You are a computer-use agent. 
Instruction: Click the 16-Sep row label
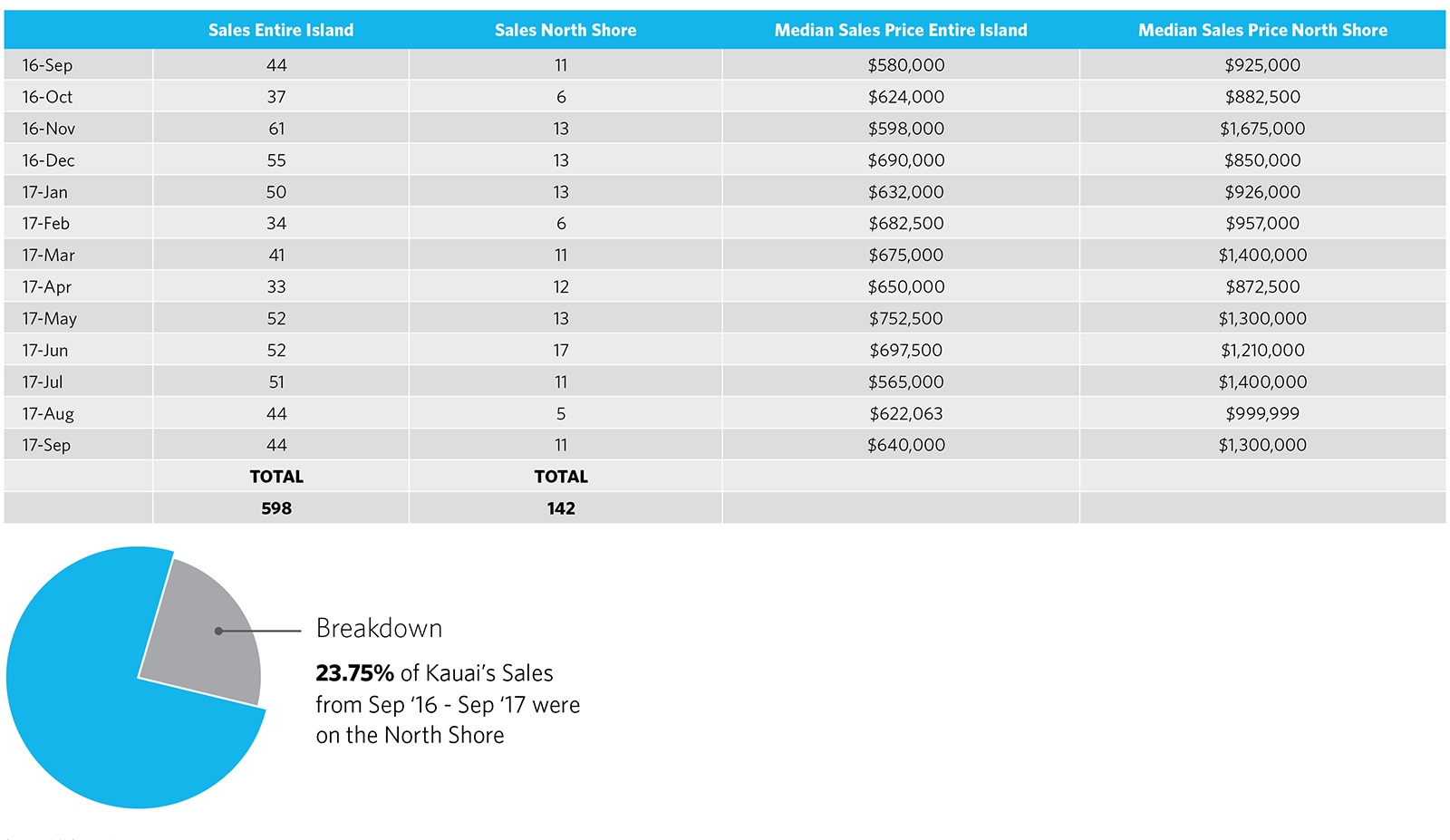pyautogui.click(x=47, y=65)
